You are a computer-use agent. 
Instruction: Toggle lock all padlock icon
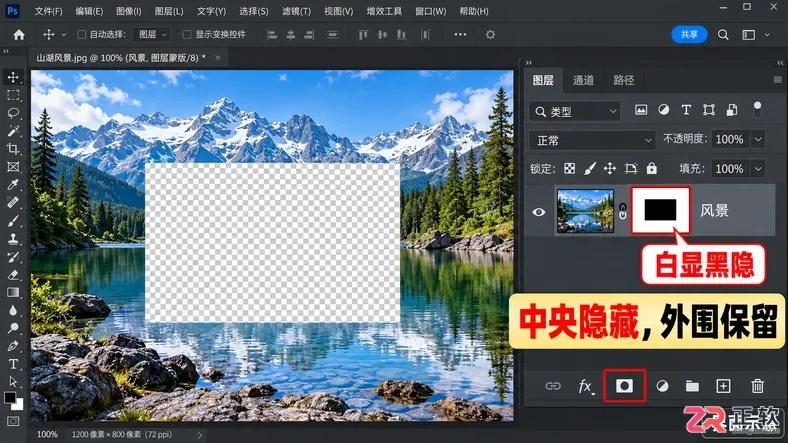click(651, 168)
